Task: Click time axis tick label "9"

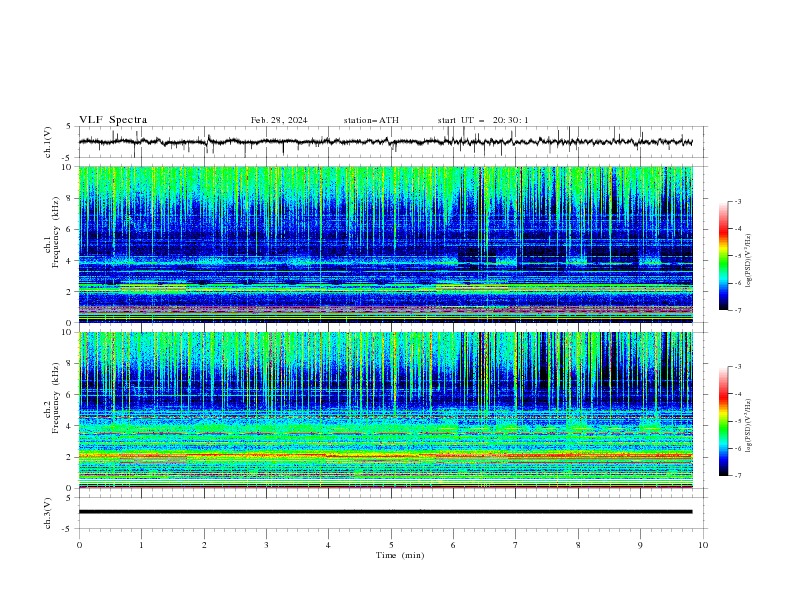Action: click(640, 545)
